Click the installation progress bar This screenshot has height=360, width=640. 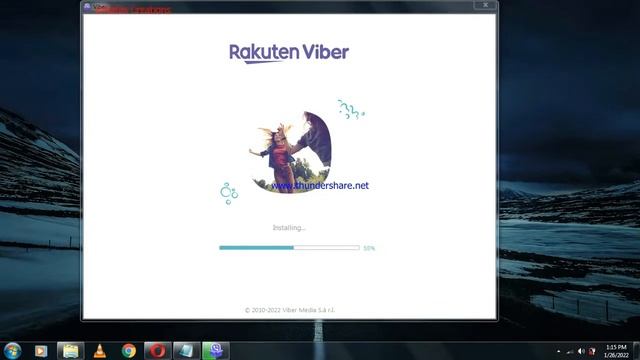pos(289,248)
